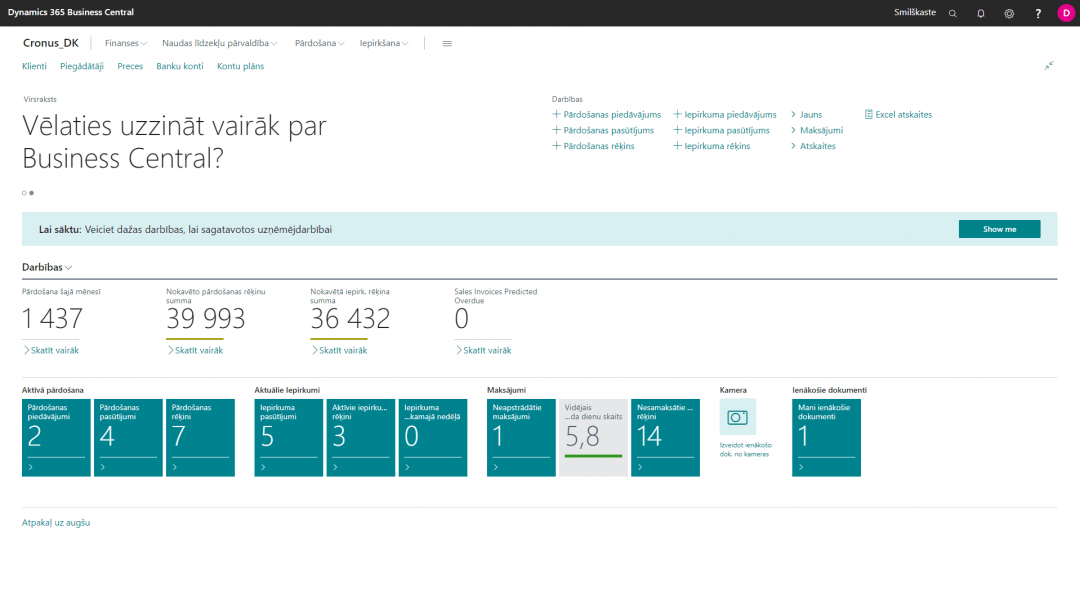
Task: Expand the Finanses menu
Action: 126,44
